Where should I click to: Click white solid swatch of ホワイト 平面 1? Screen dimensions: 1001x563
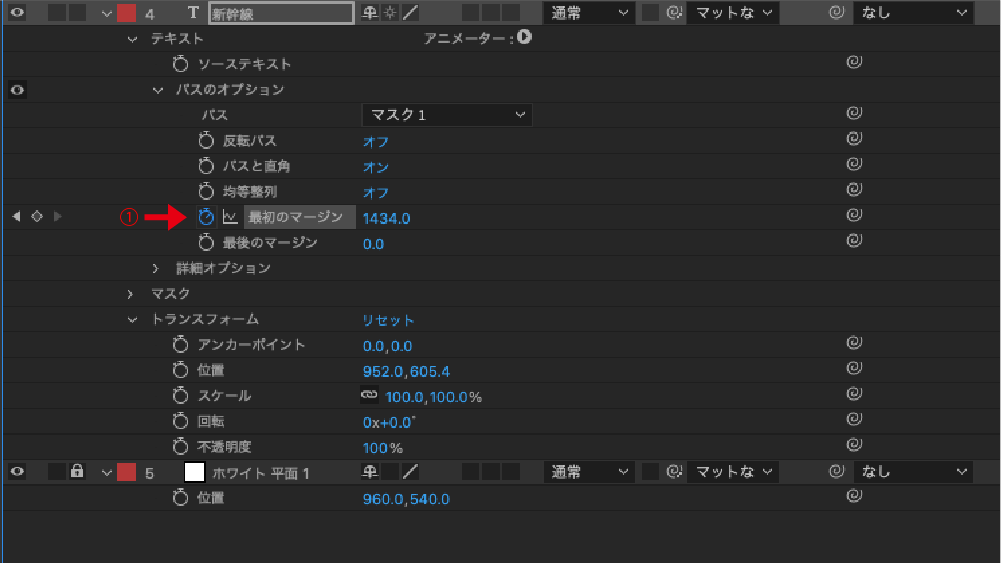tap(194, 472)
